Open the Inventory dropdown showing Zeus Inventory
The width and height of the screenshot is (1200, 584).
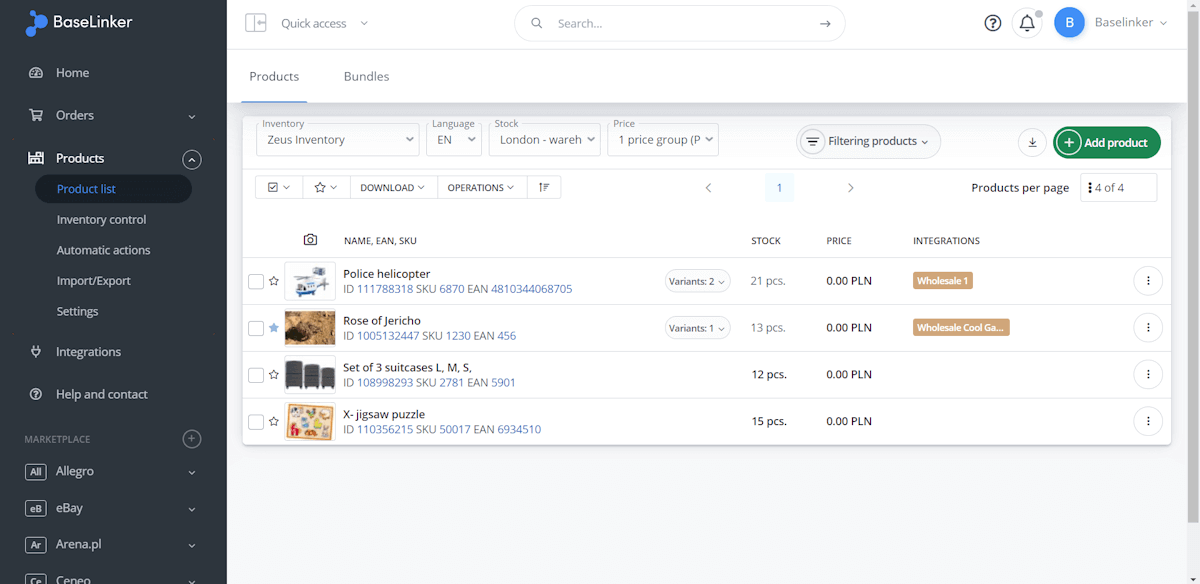338,140
